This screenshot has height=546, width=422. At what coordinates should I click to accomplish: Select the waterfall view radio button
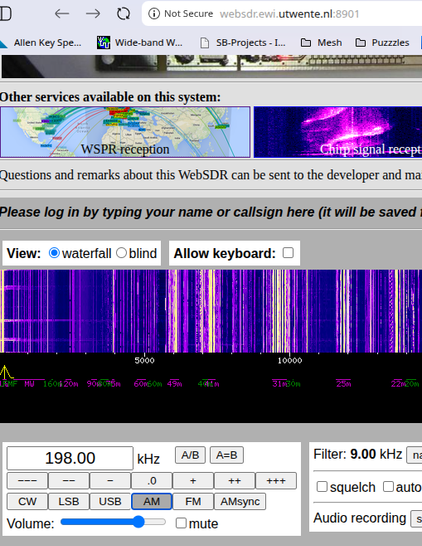click(x=54, y=253)
